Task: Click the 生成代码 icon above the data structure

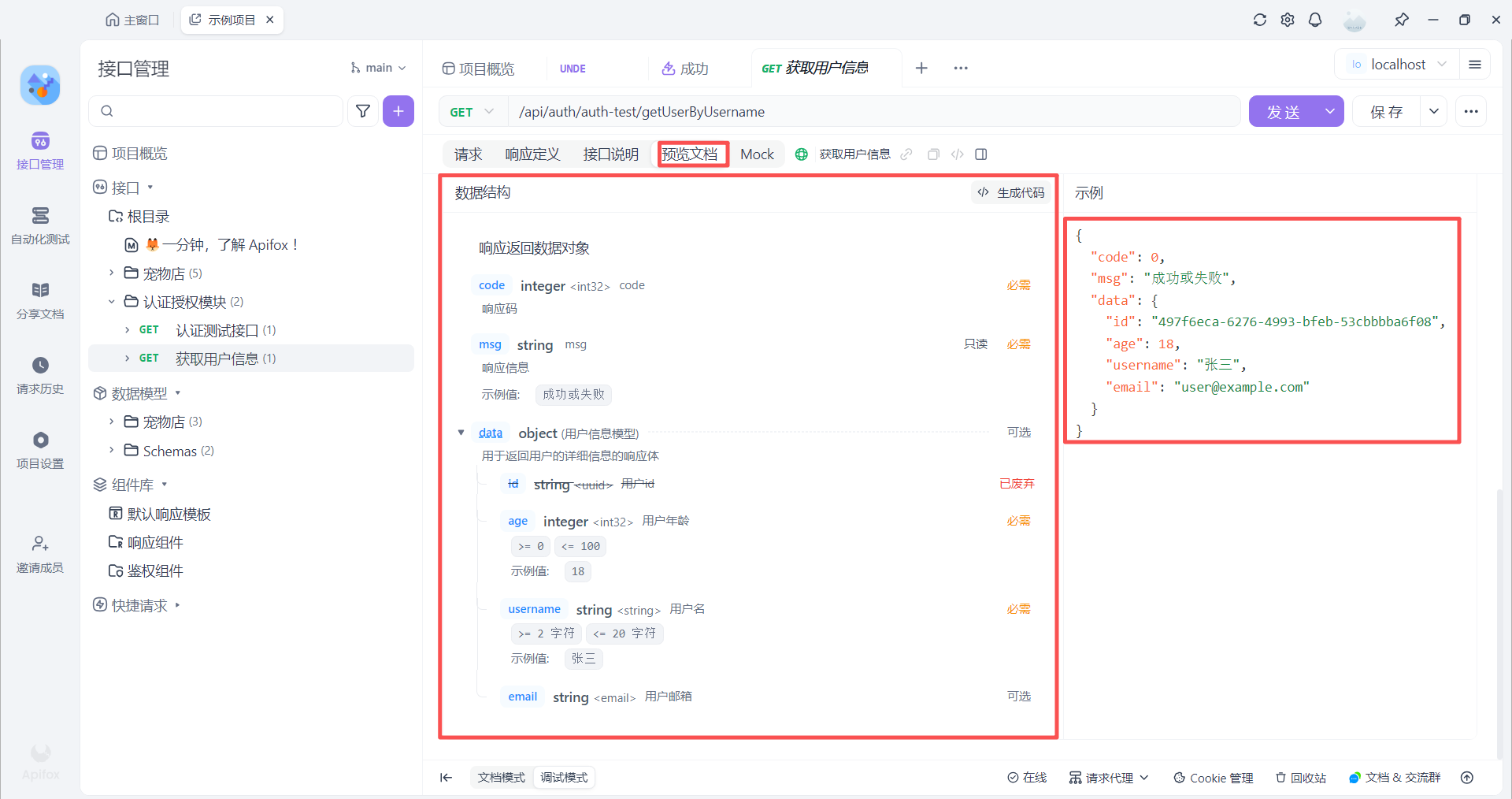Action: click(1010, 192)
